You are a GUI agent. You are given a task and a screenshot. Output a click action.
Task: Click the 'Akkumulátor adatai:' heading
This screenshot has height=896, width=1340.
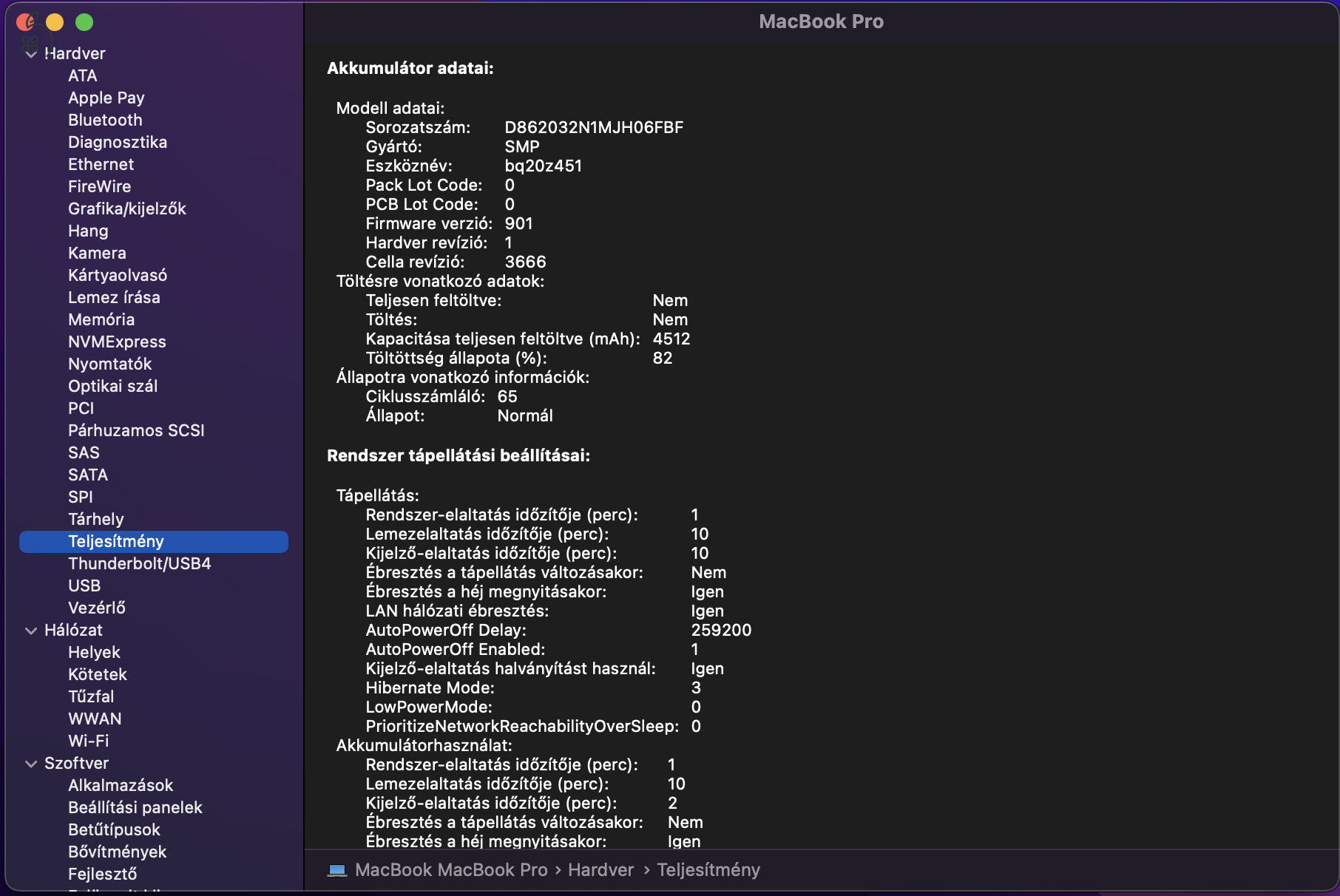[410, 68]
